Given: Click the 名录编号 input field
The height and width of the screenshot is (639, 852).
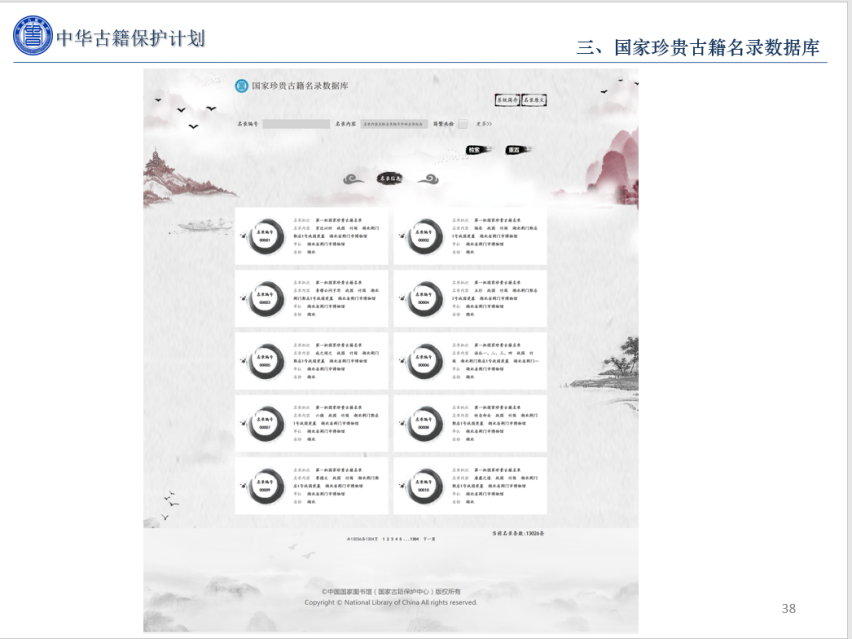Looking at the screenshot, I should point(296,124).
